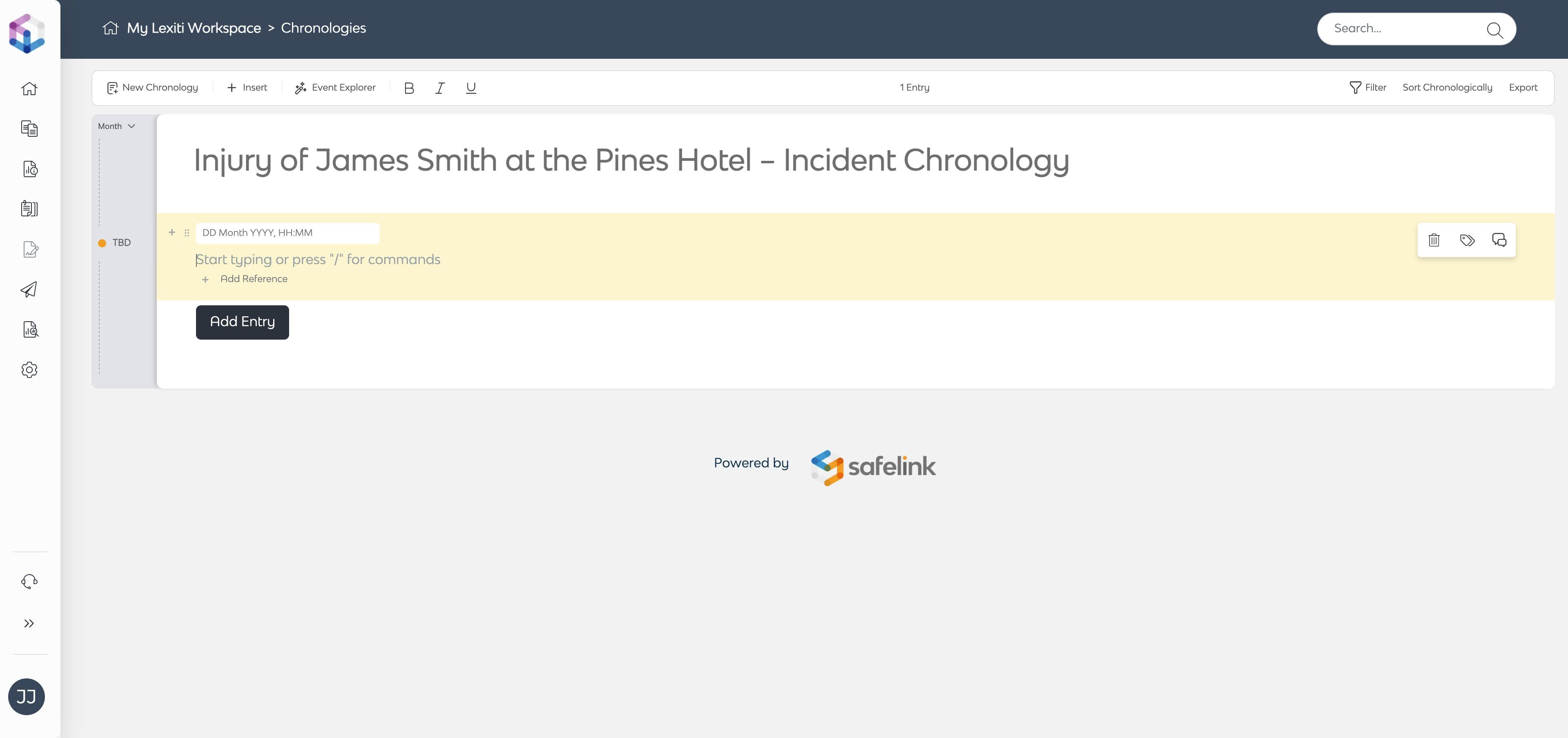Click Add Reference link
The image size is (1568, 738).
(x=253, y=279)
